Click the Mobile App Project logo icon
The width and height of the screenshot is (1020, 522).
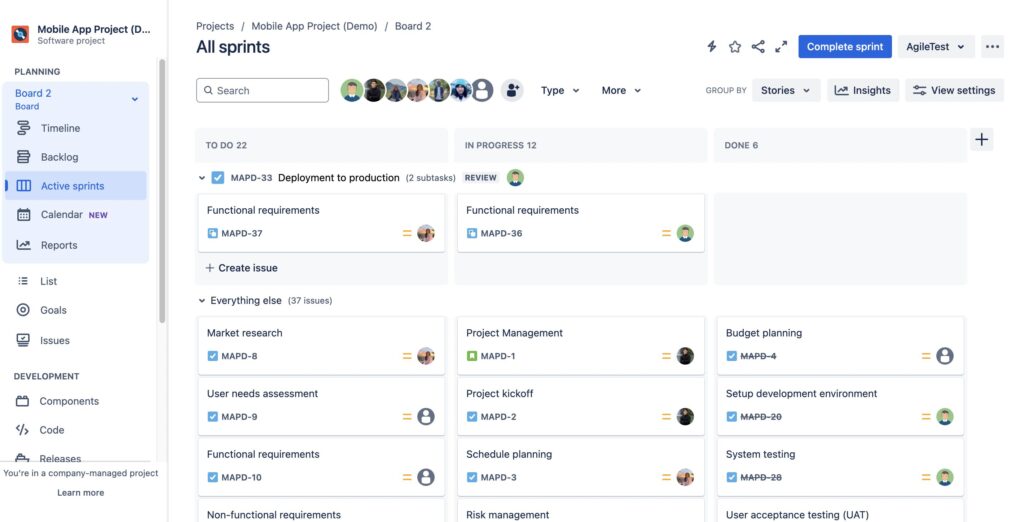20,34
